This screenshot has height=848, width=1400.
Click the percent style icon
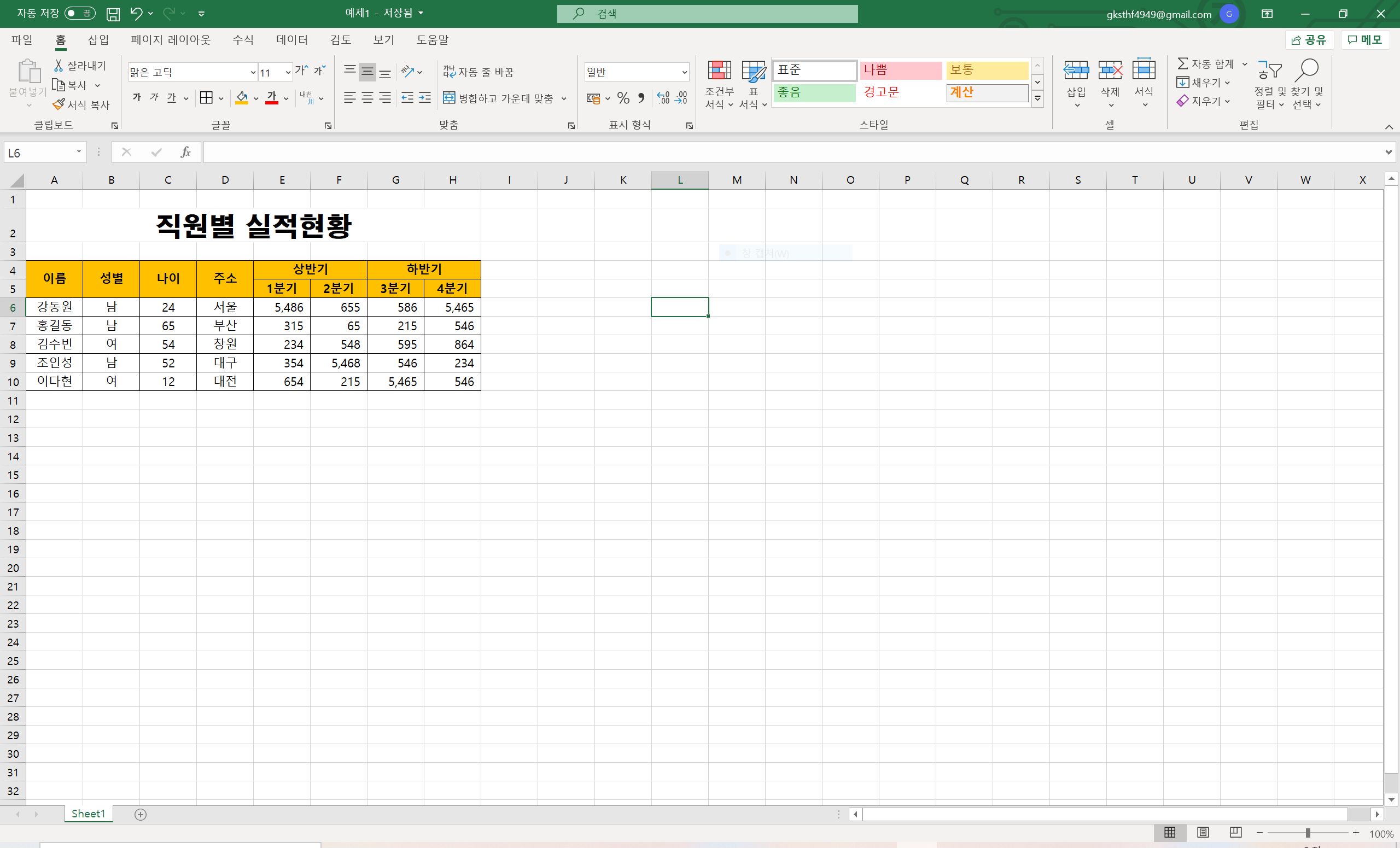623,98
